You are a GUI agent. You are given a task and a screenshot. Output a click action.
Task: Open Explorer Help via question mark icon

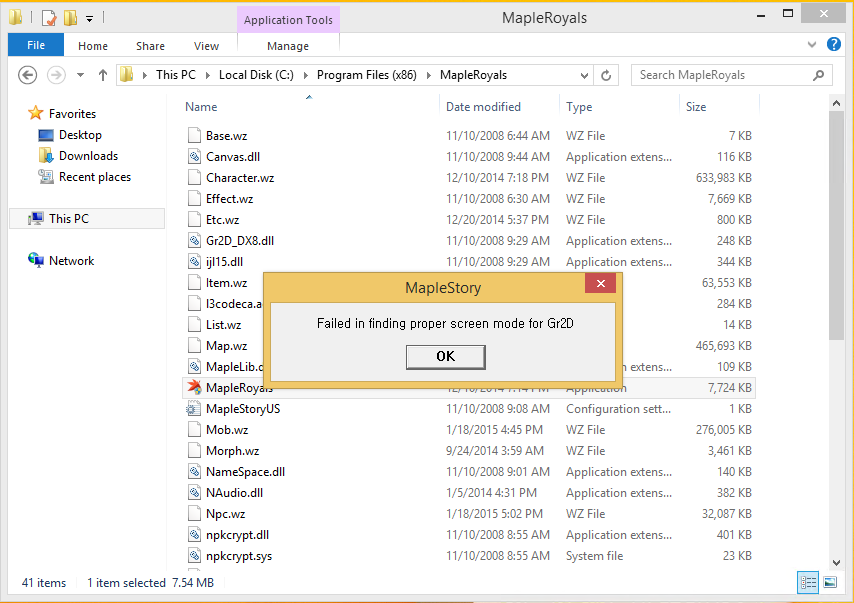[836, 46]
